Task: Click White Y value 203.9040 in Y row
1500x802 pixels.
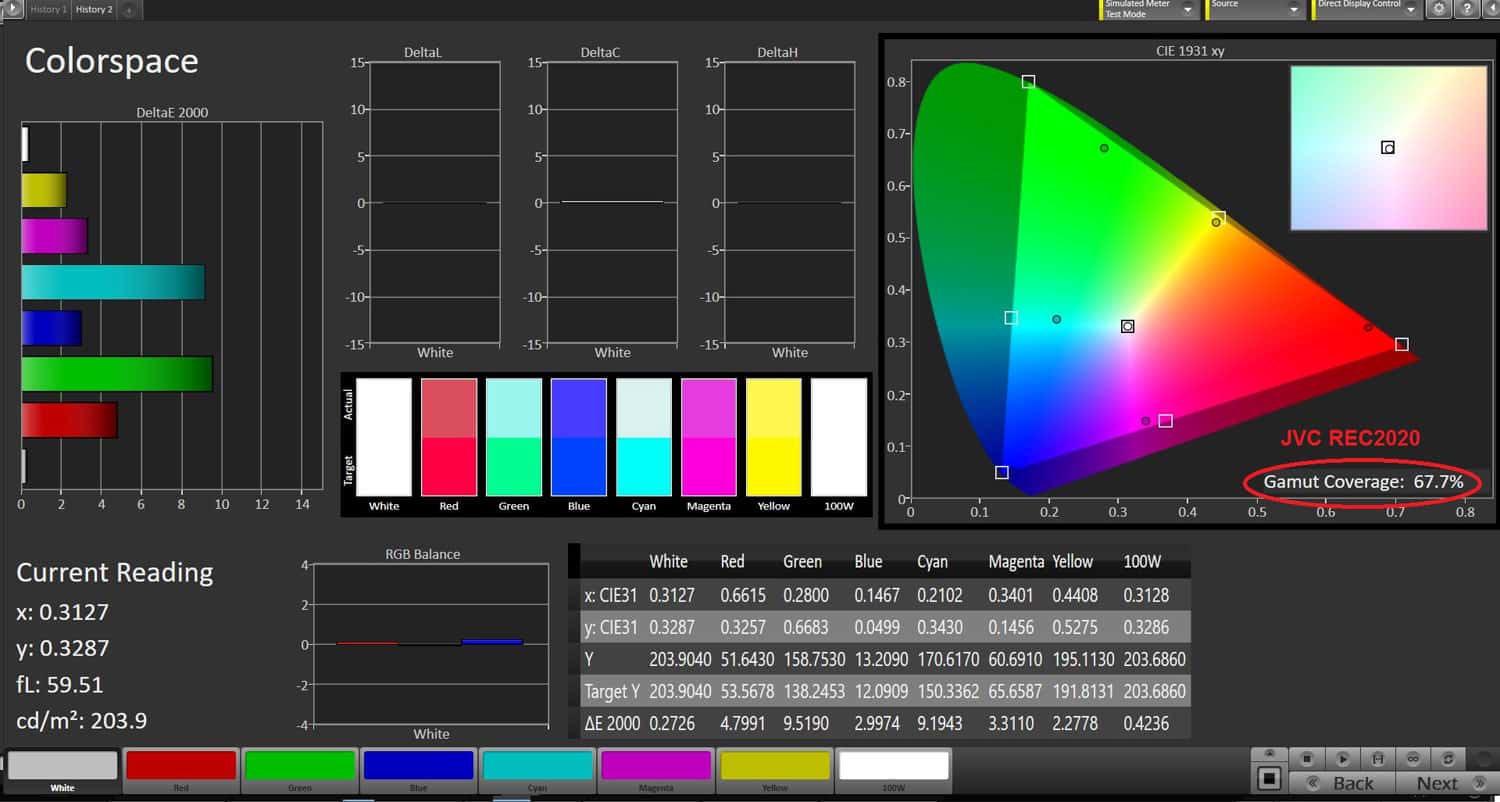Action: point(680,659)
